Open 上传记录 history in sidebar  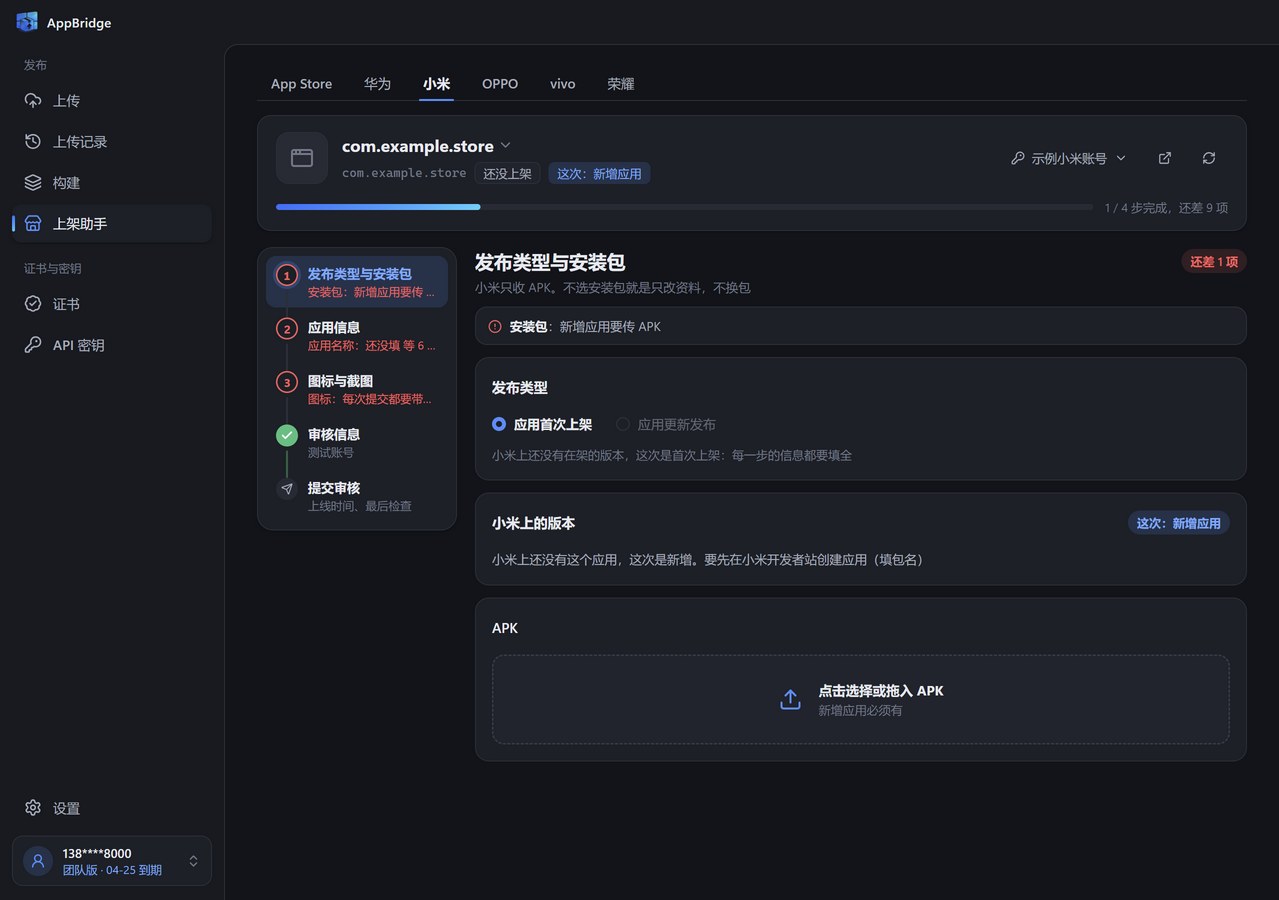[x=112, y=142]
